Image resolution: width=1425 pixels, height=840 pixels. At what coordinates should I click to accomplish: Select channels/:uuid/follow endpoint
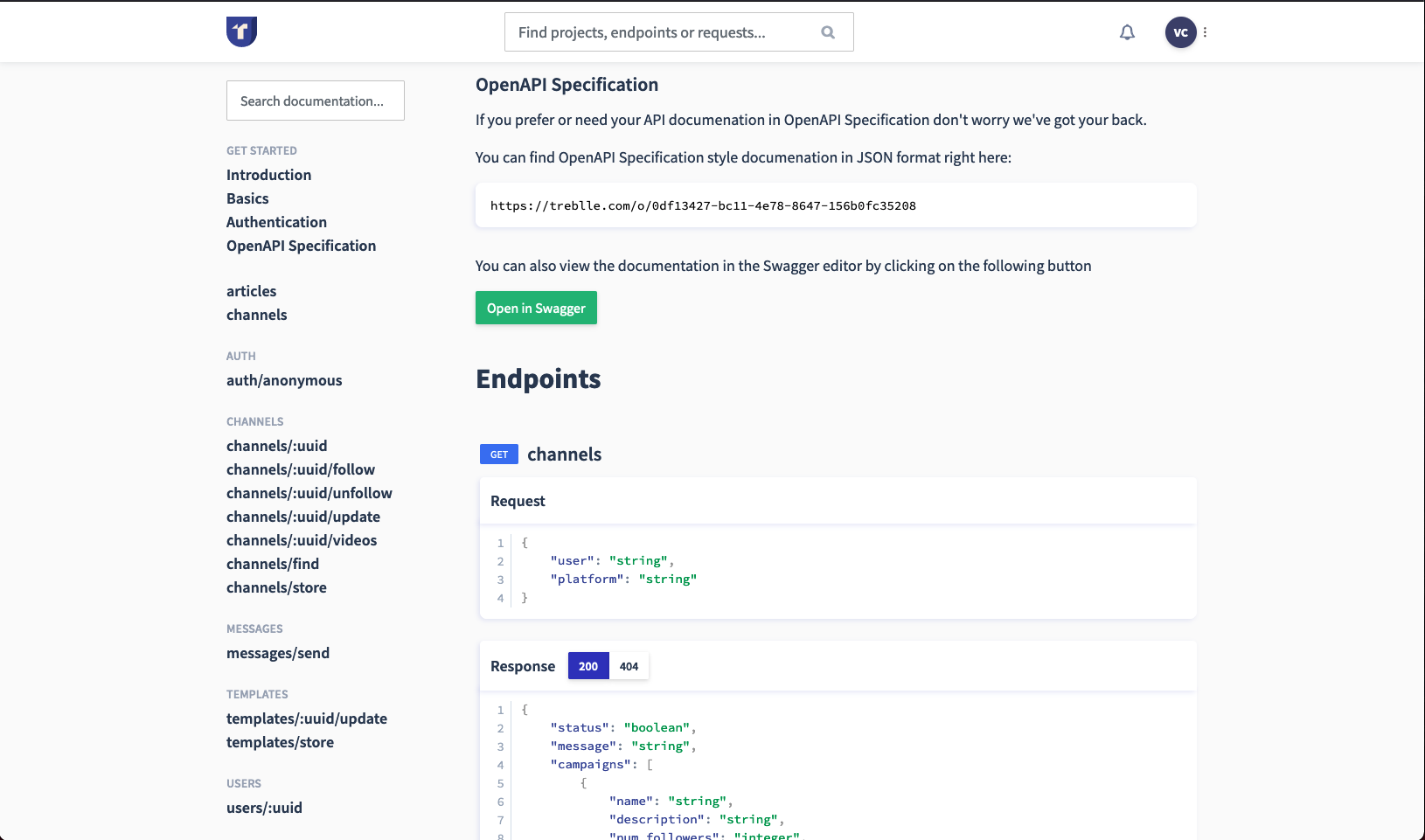(301, 469)
